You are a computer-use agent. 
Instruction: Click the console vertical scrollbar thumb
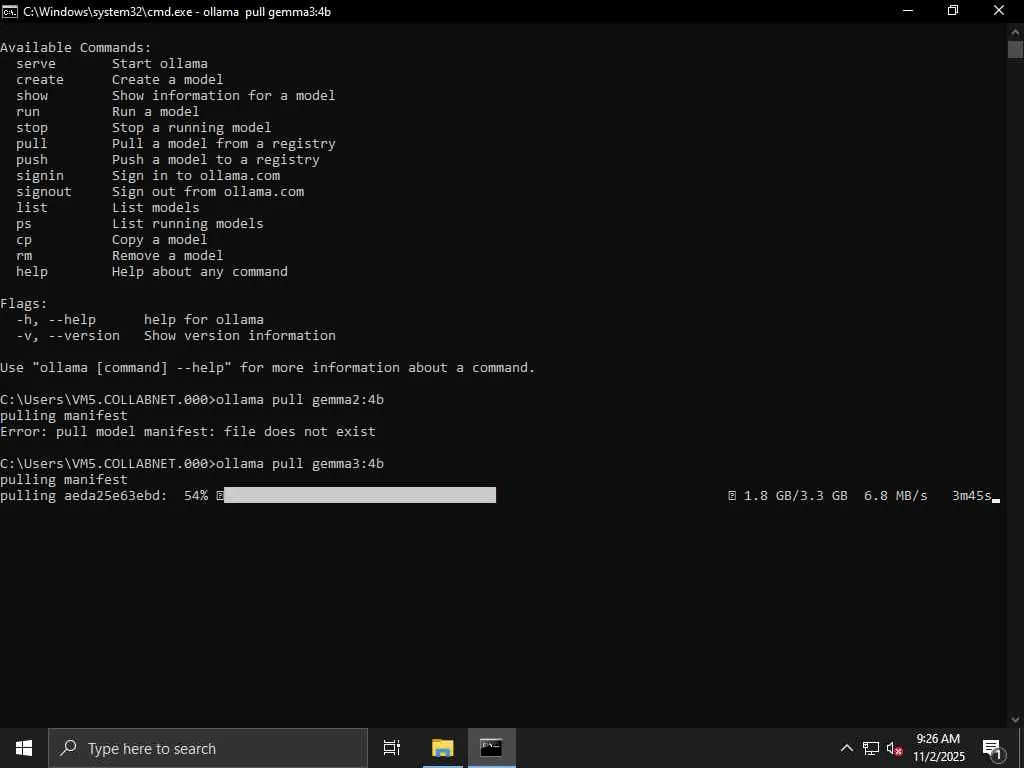[1015, 50]
